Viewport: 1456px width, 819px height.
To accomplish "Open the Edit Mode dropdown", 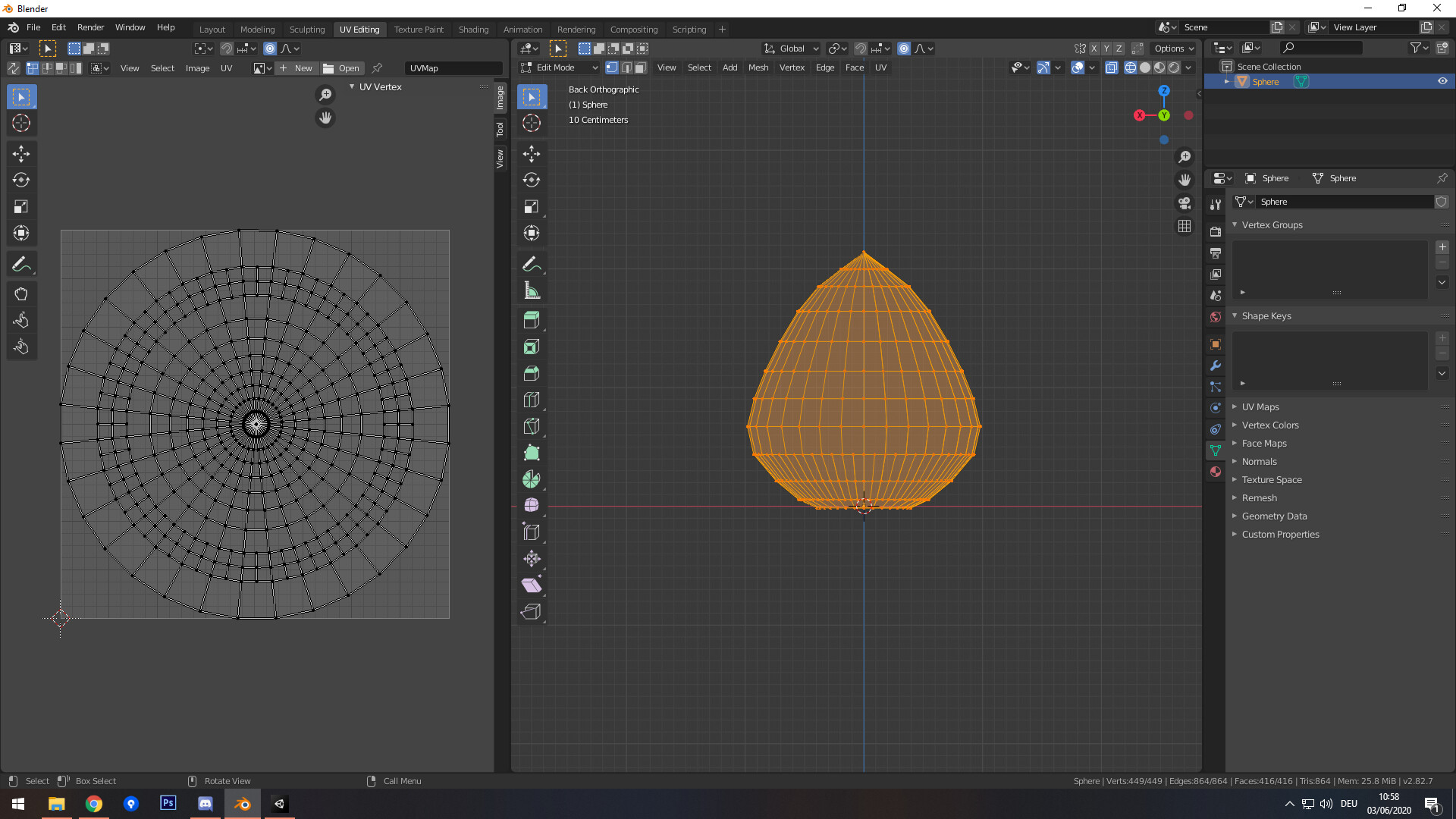I will 559,67.
